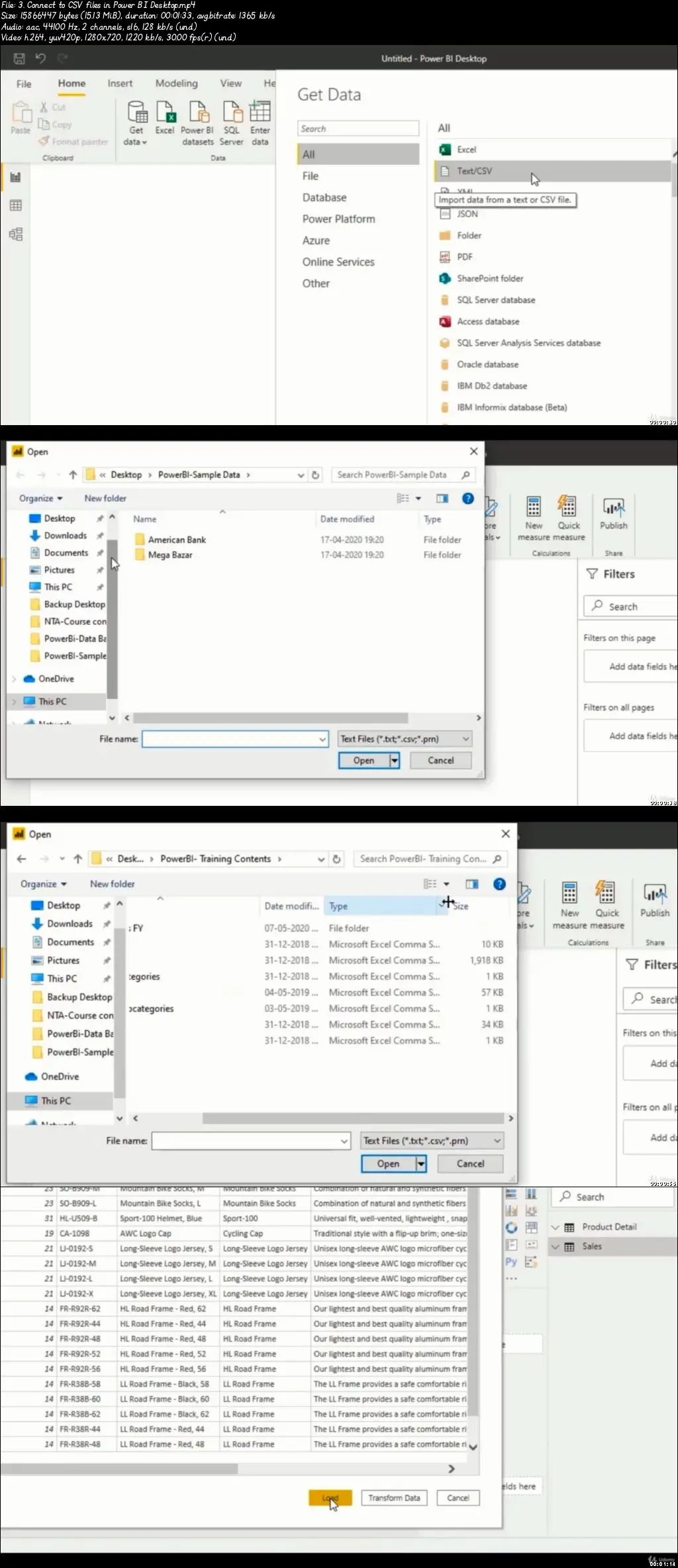The height and width of the screenshot is (1568, 678).
Task: Open file type dropdown in PowerBI-Sample Data dialog
Action: coord(466,739)
